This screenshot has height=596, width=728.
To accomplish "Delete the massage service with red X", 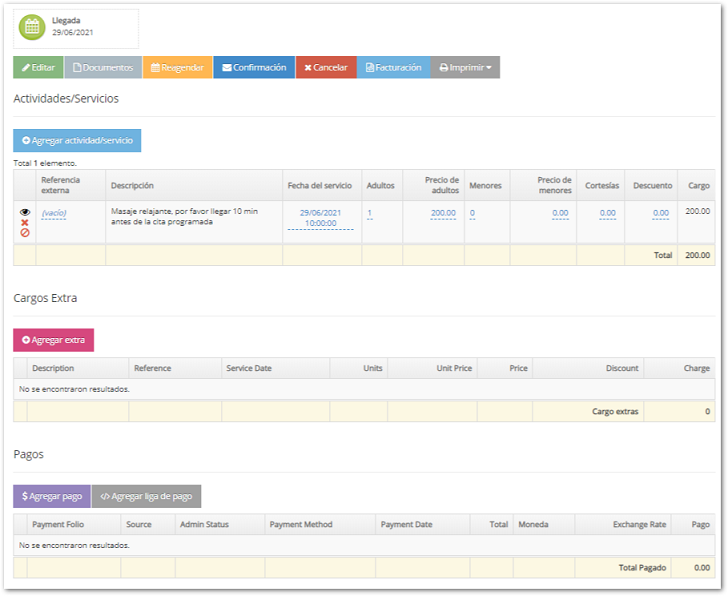I will 25,222.
